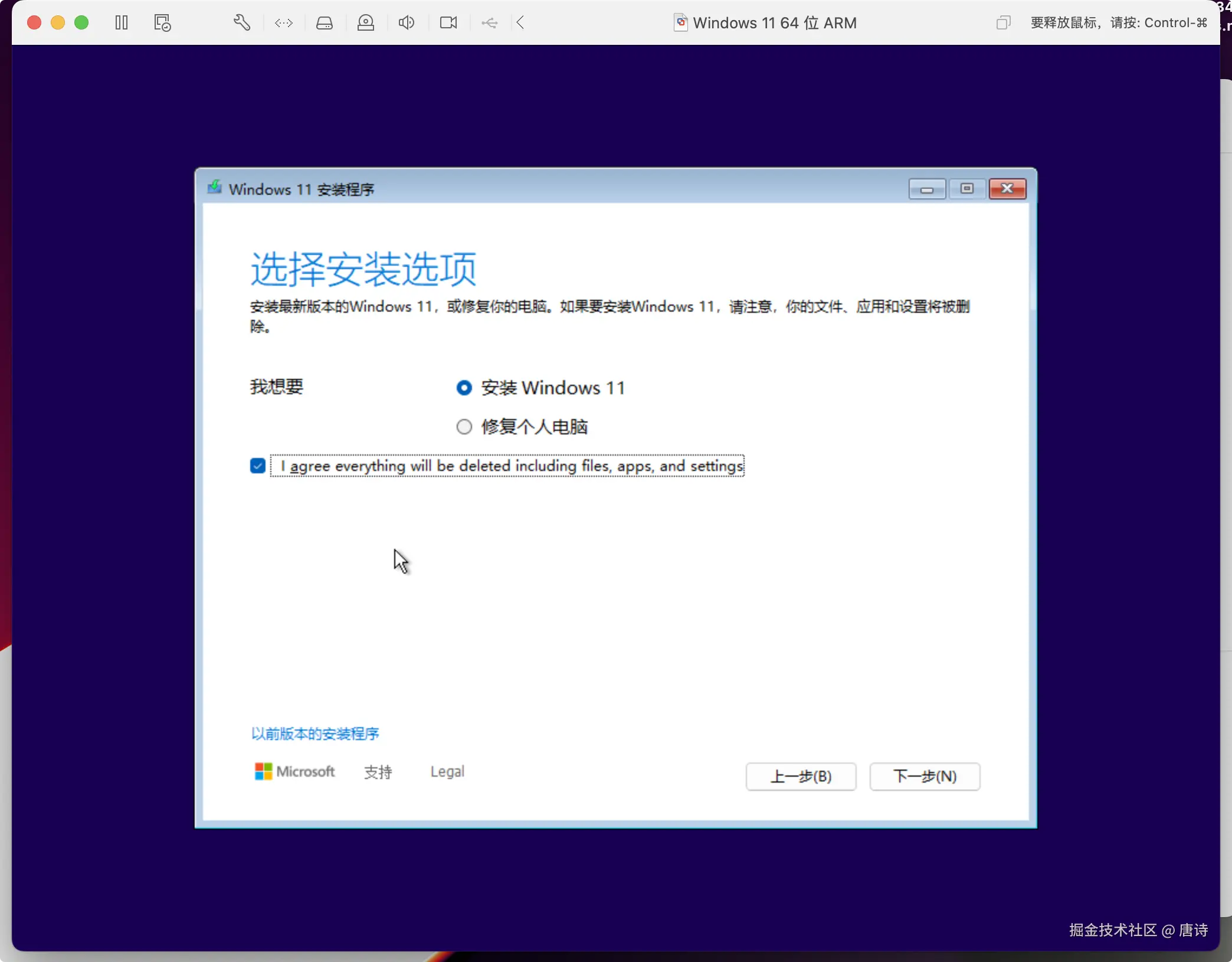Open the VM snapshots icon
This screenshot has width=1232, height=962.
tap(162, 23)
